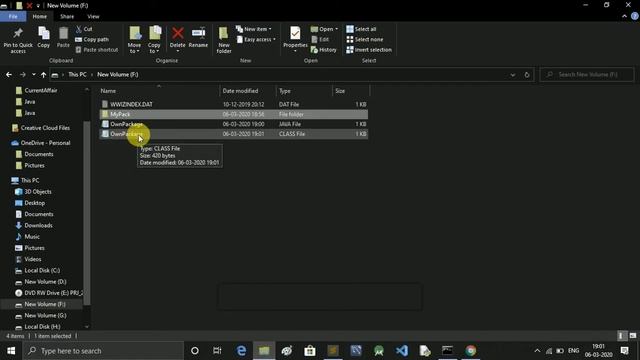Screen dimensions: 640x360
Task: Select the OwnPackage JAVA file
Action: point(233,124)
